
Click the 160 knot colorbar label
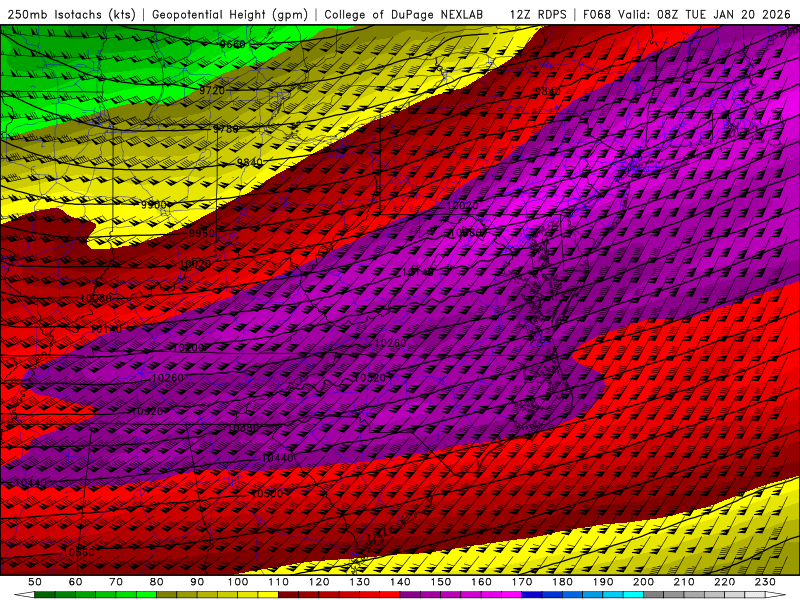(482, 582)
